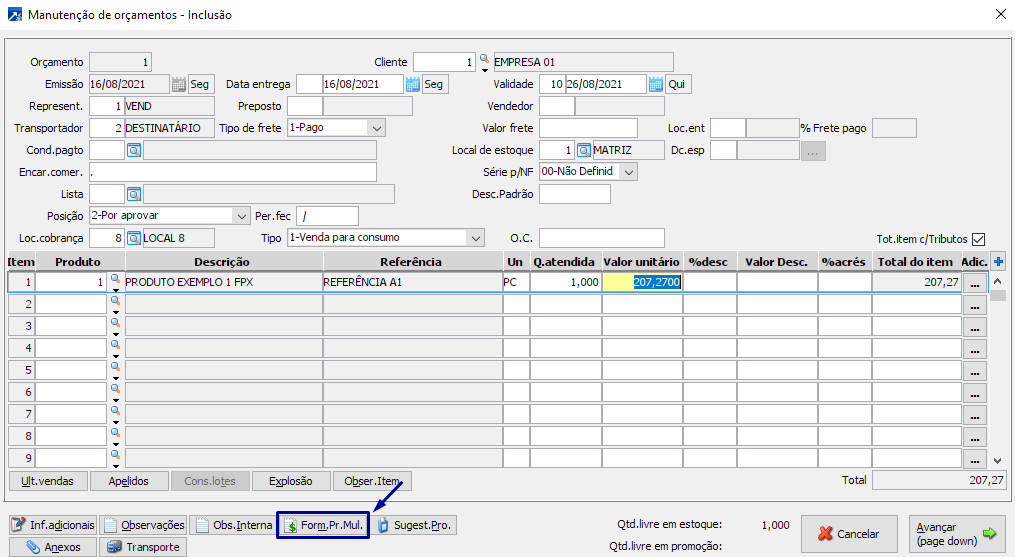Search product on item row 3
The image size is (1015, 557).
[x=115, y=323]
